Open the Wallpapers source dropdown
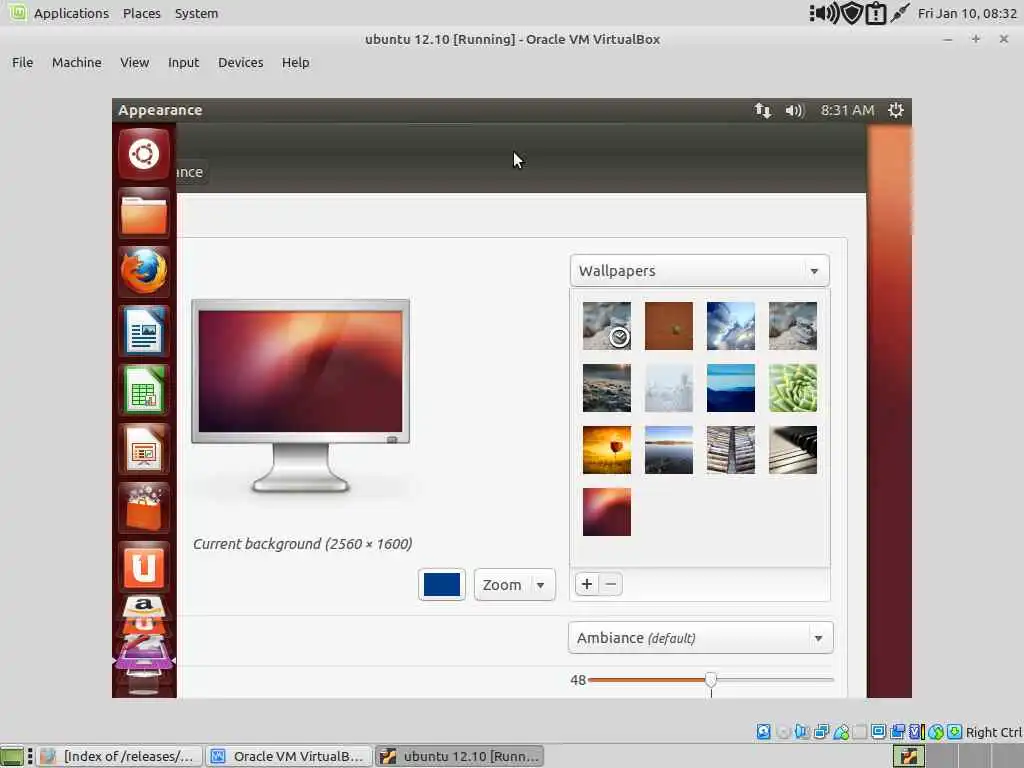 coord(699,270)
